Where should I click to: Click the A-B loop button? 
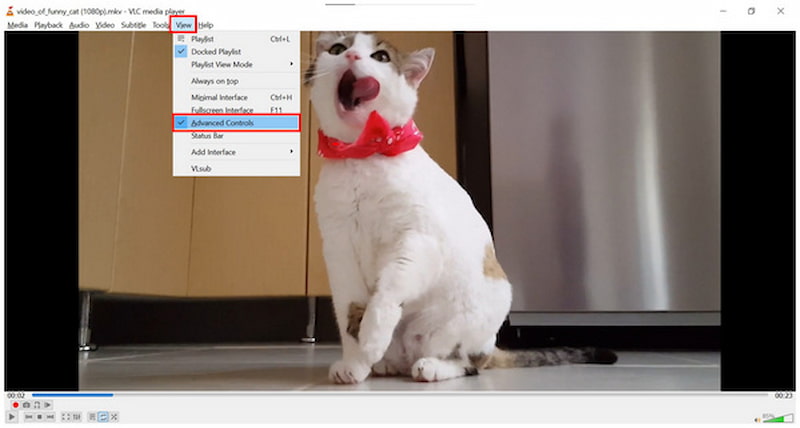[37, 405]
